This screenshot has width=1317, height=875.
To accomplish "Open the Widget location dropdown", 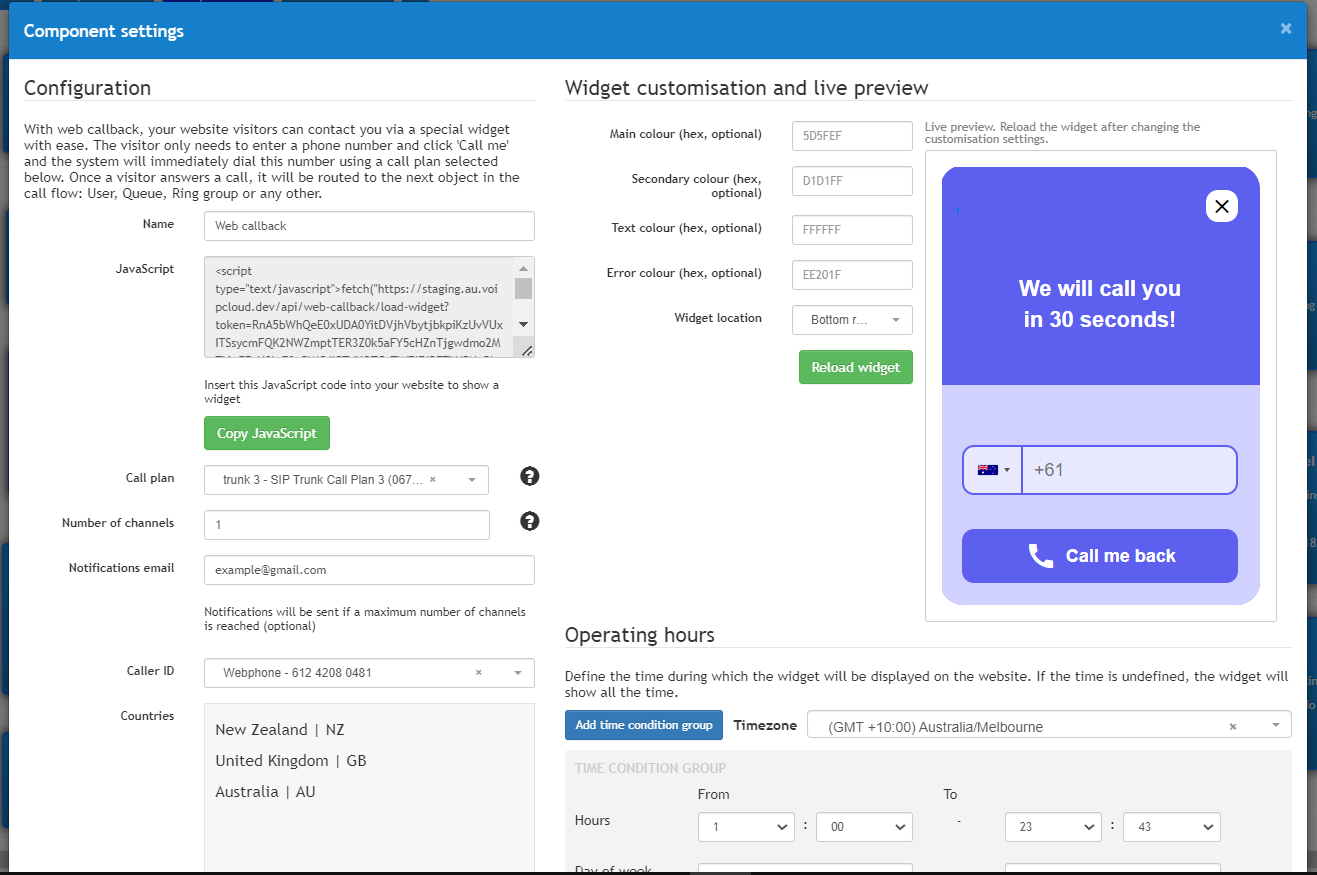I will click(x=852, y=320).
